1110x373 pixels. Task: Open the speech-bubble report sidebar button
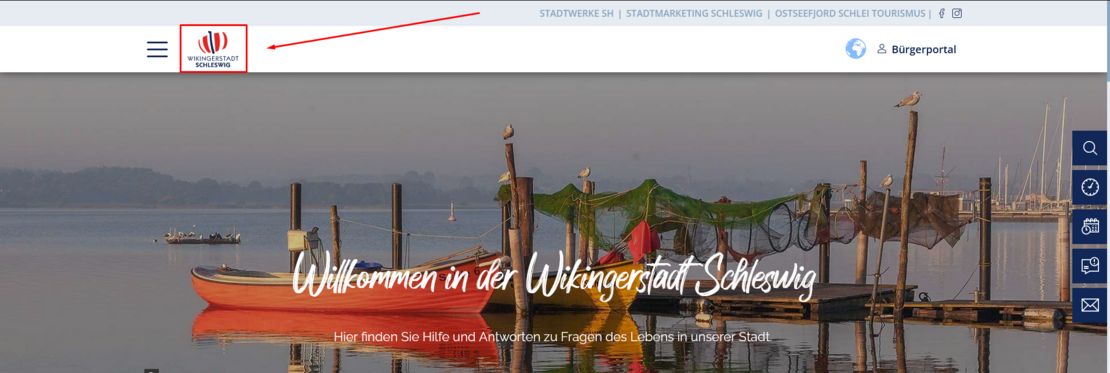(1089, 266)
